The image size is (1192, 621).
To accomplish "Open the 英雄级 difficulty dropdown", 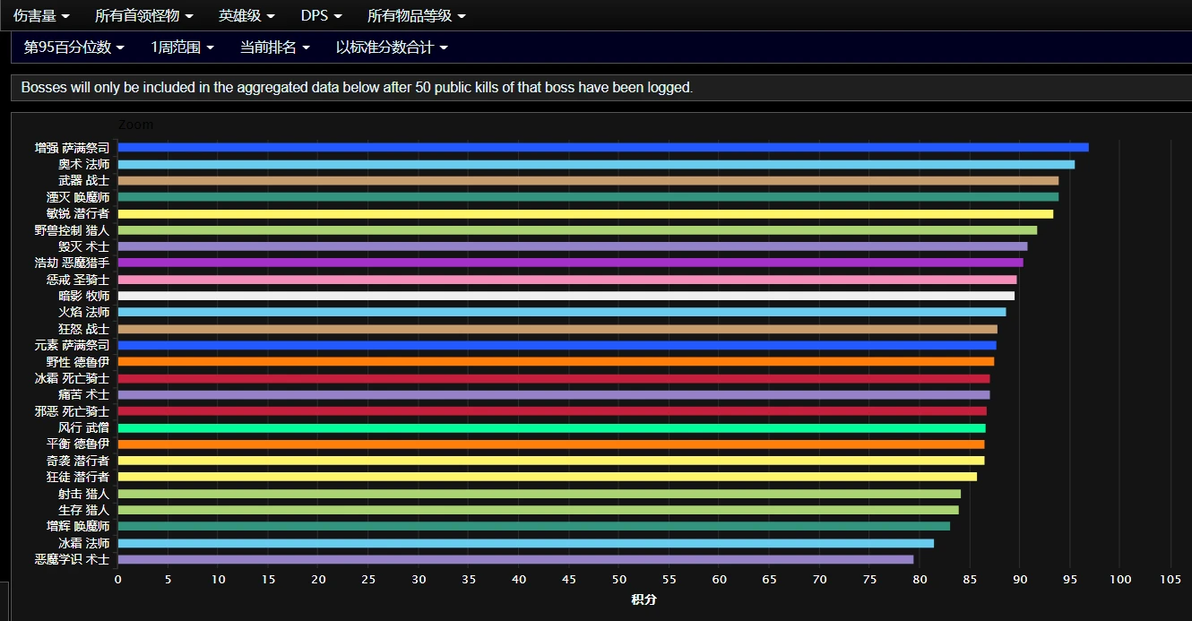I will click(x=246, y=16).
